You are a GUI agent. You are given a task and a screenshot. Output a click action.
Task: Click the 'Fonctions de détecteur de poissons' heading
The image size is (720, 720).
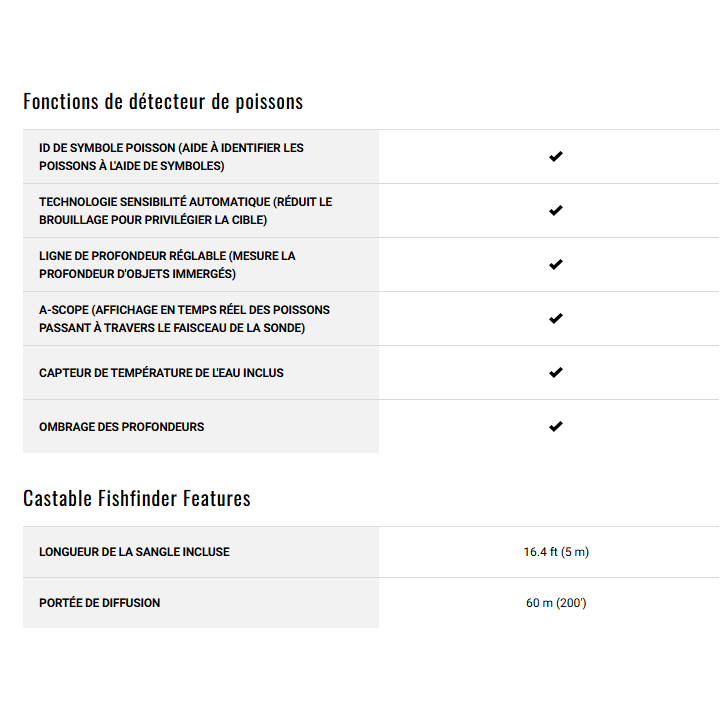point(163,102)
